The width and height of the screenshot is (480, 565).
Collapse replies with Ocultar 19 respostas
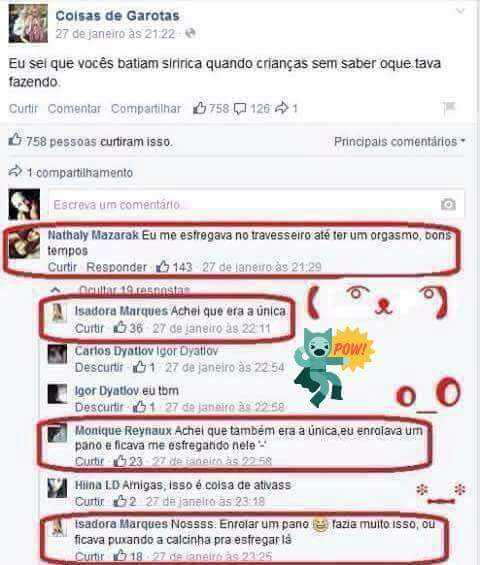pos(134,290)
